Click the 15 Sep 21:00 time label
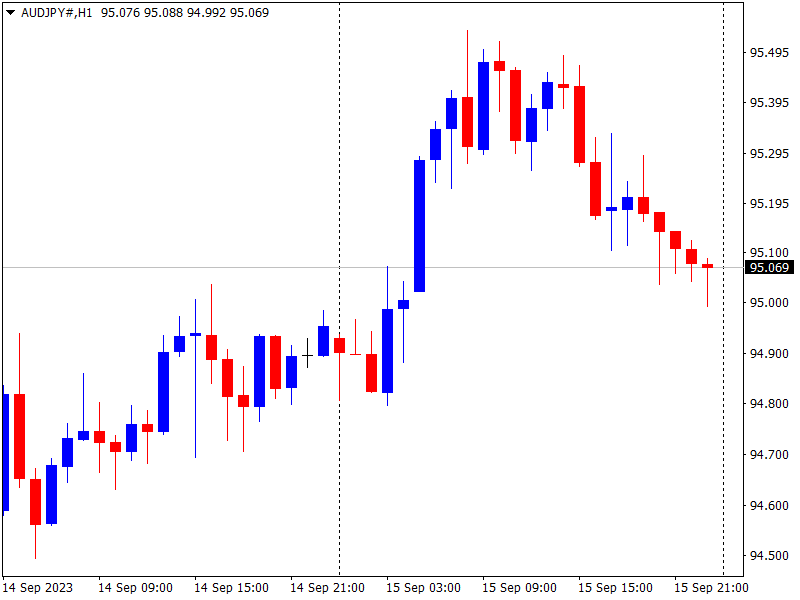Screen dimensions: 800x600 click(711, 588)
